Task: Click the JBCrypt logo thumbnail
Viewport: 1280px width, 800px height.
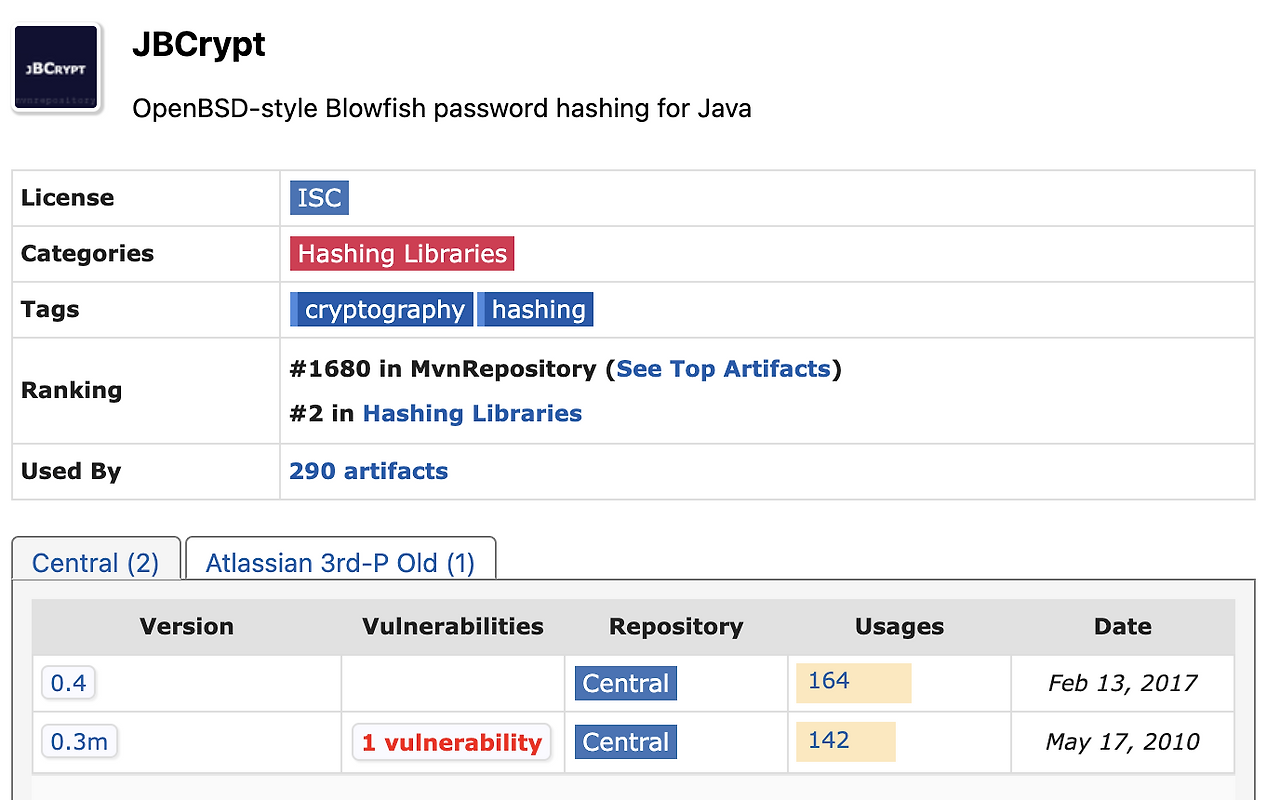Action: click(x=57, y=69)
